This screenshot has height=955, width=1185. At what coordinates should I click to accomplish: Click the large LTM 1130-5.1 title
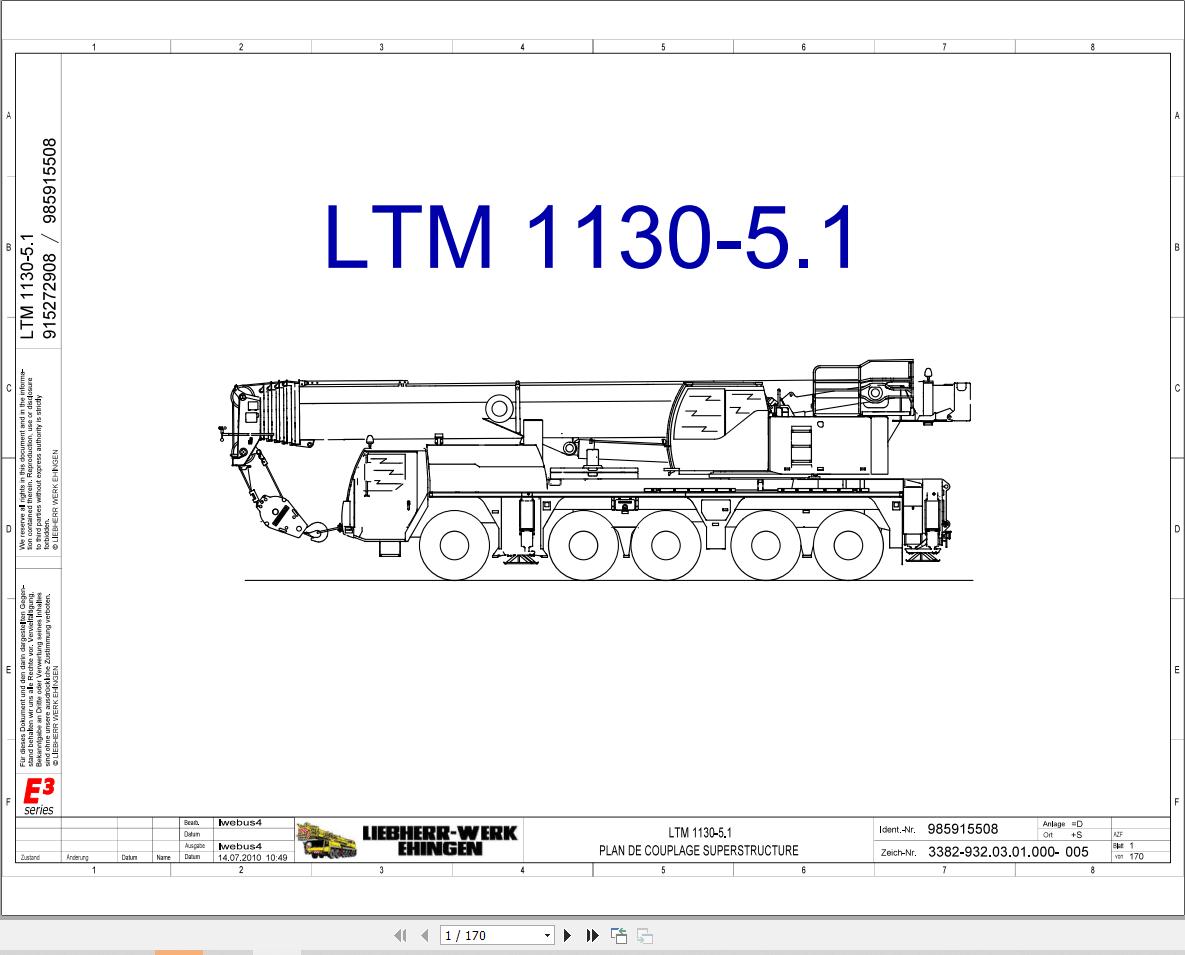590,236
